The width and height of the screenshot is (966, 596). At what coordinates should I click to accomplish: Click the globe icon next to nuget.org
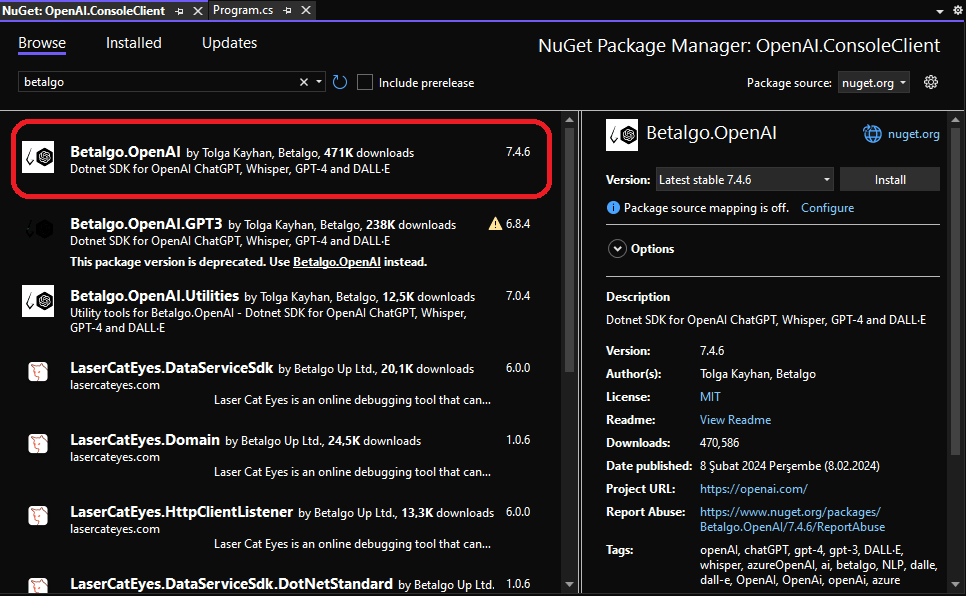[872, 134]
